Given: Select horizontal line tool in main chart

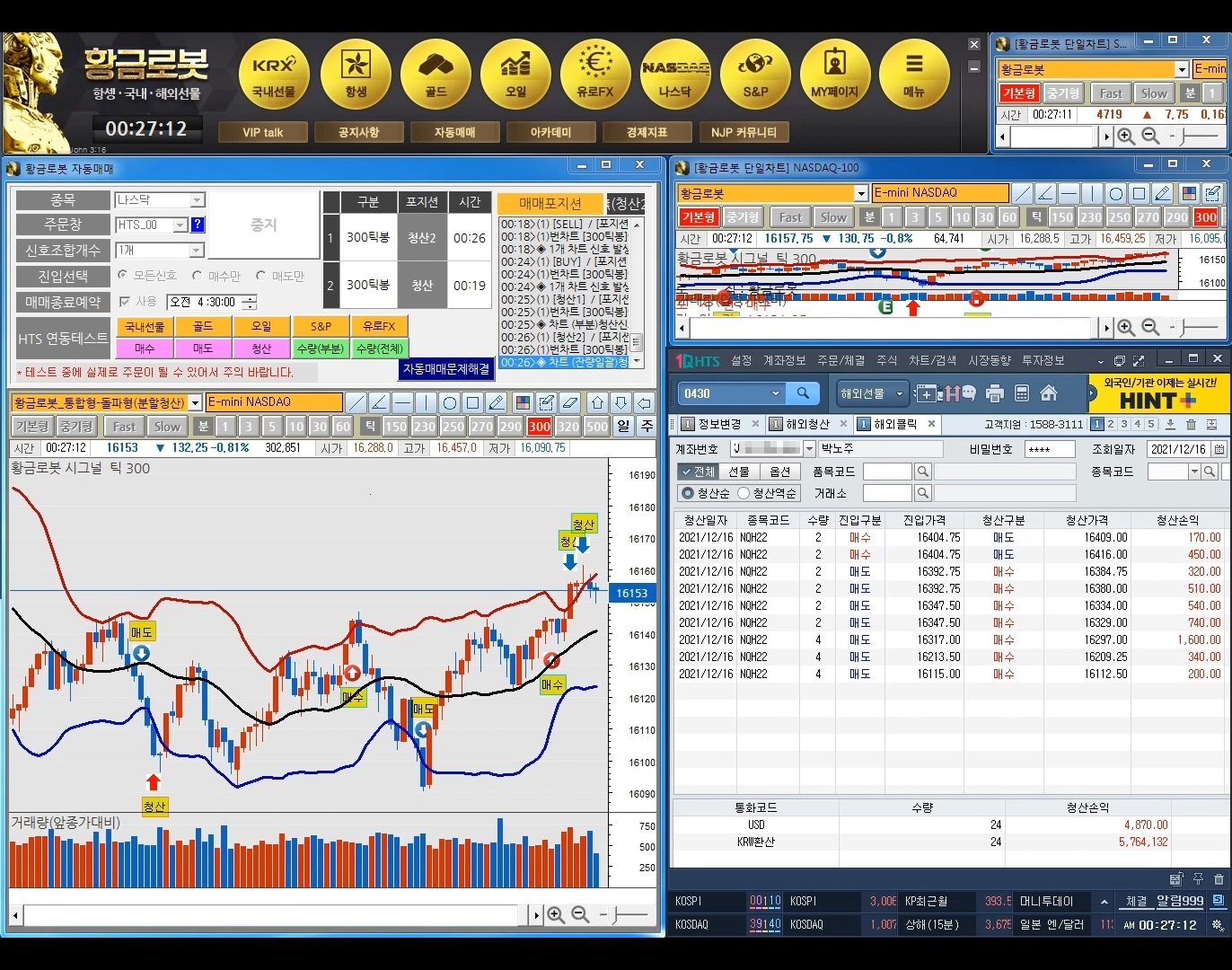Looking at the screenshot, I should [x=402, y=402].
